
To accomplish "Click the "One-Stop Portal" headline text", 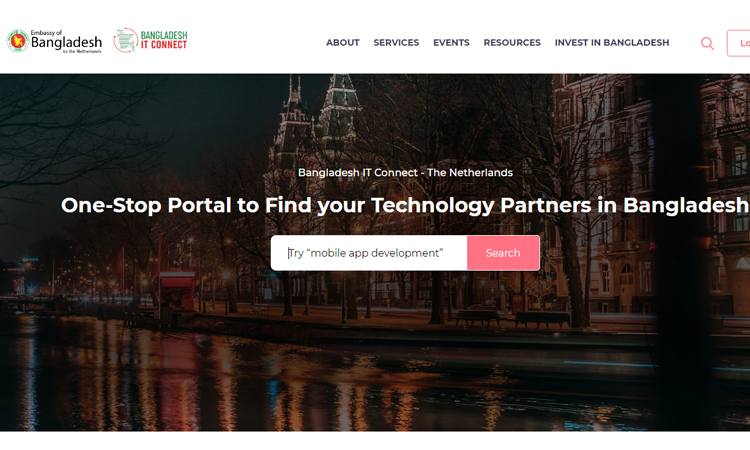I will click(x=405, y=205).
